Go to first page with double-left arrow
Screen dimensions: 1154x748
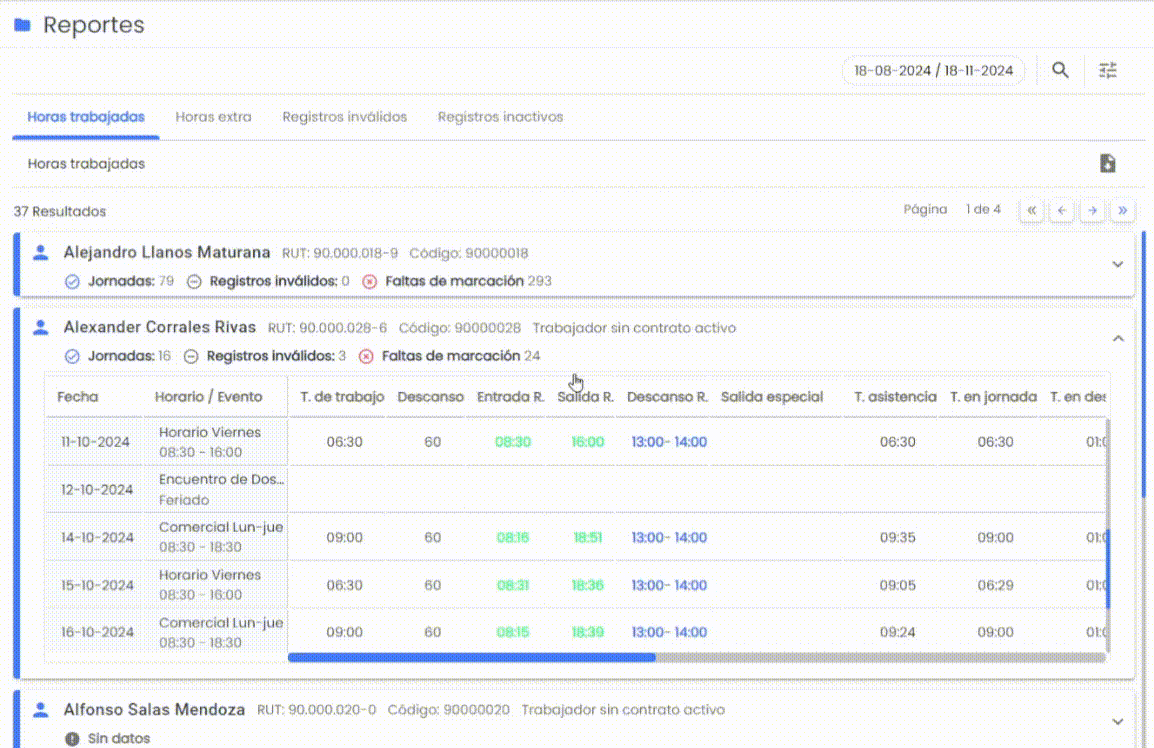1032,211
